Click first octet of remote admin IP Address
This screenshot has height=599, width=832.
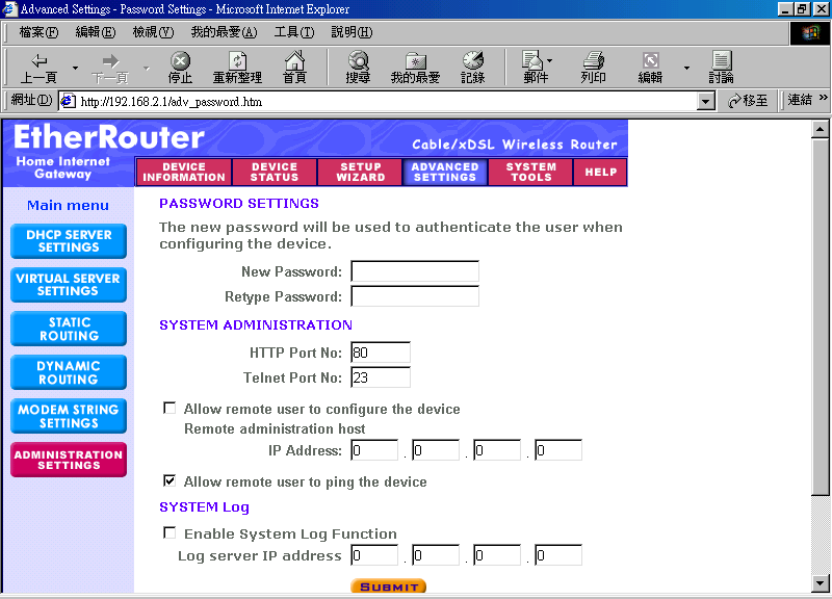click(x=375, y=450)
